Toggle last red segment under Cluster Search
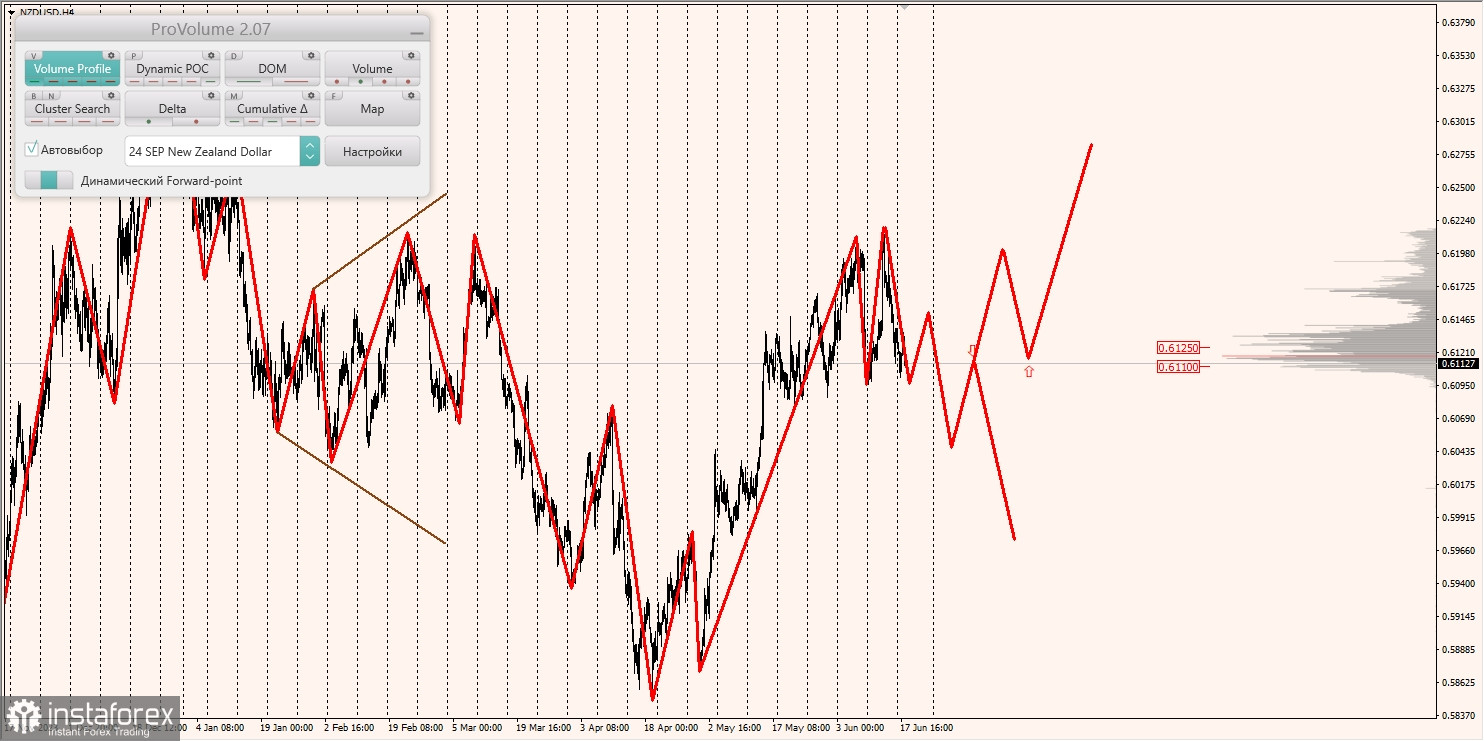Image resolution: width=1484 pixels, height=741 pixels. tap(108, 121)
